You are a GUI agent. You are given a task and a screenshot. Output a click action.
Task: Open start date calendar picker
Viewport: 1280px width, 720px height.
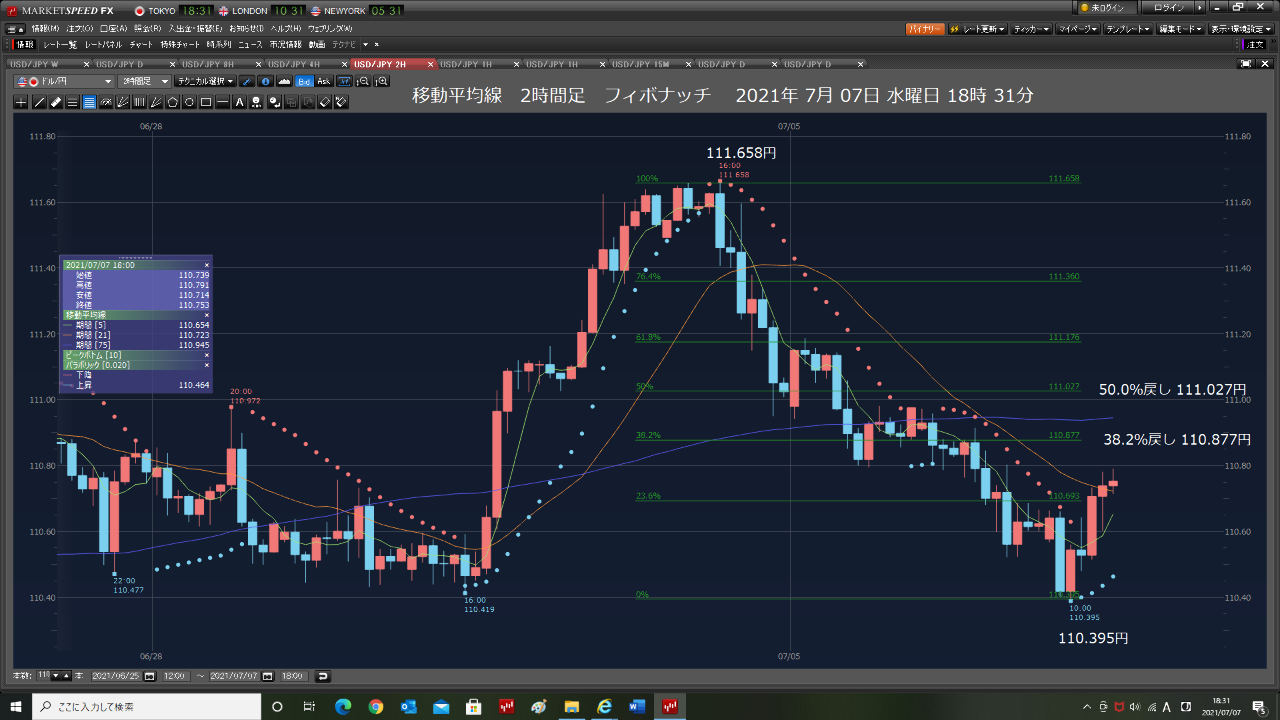tap(150, 676)
